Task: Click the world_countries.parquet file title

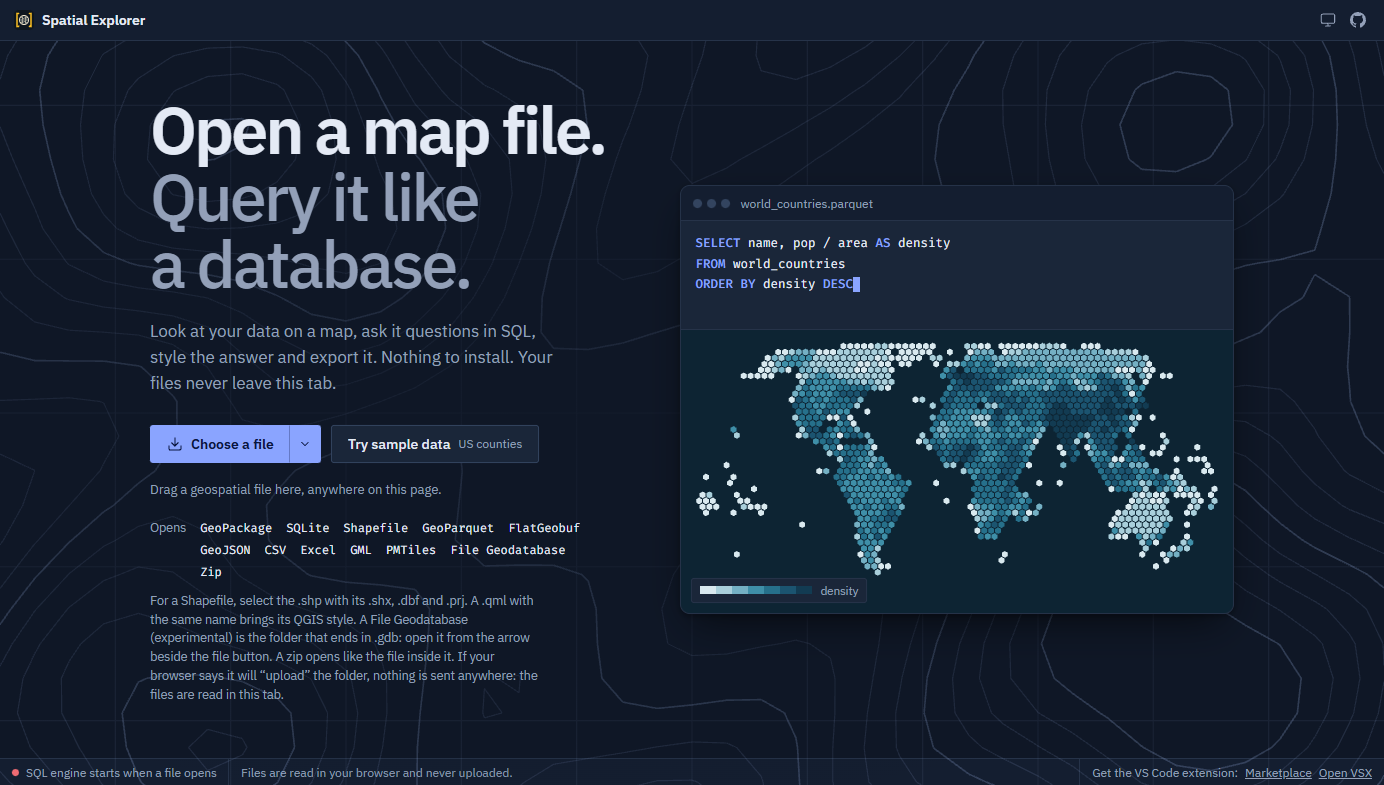Action: pyautogui.click(x=806, y=204)
